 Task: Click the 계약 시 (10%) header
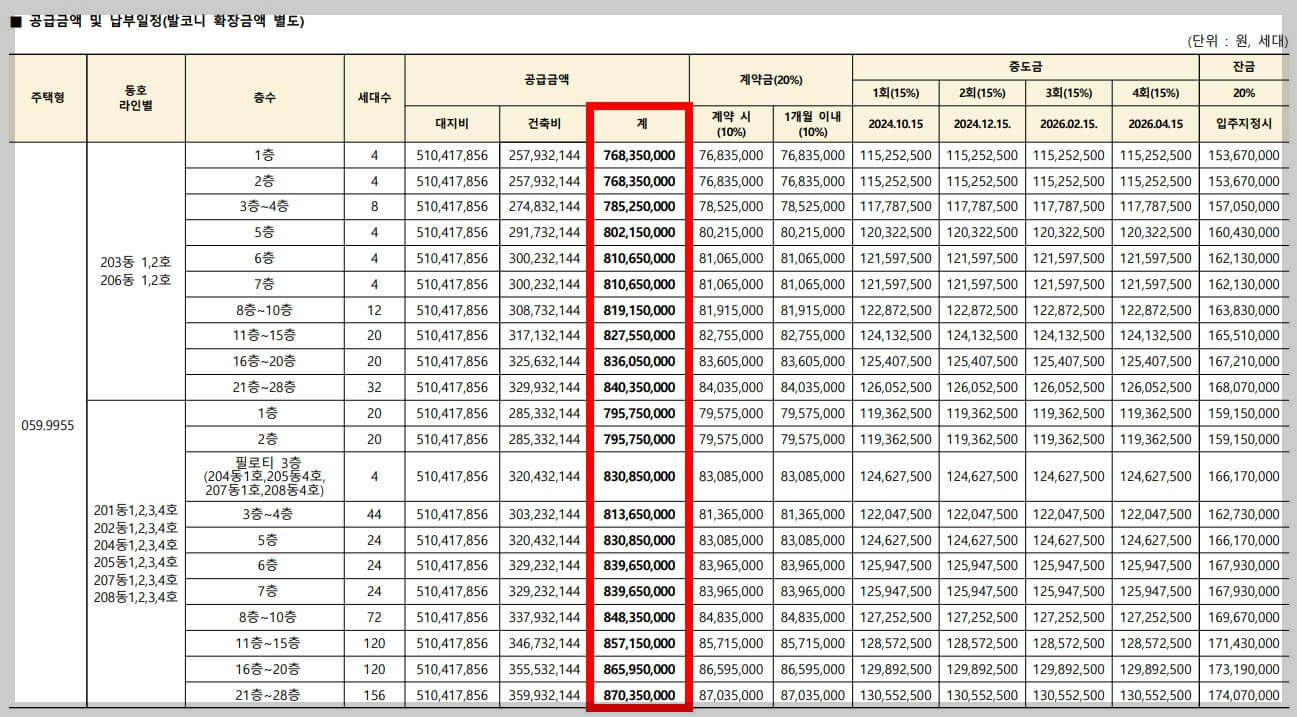click(730, 124)
